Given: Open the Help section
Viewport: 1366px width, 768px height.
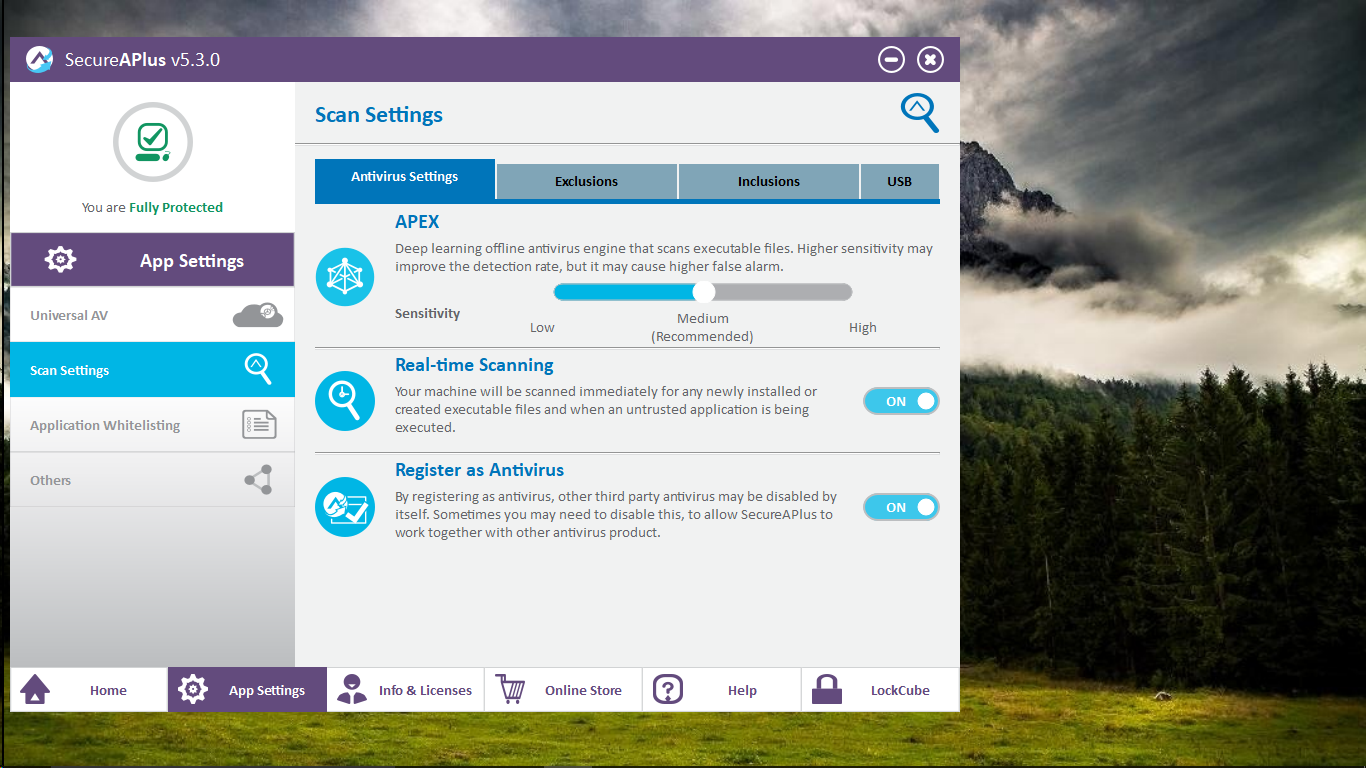Looking at the screenshot, I should tap(722, 689).
